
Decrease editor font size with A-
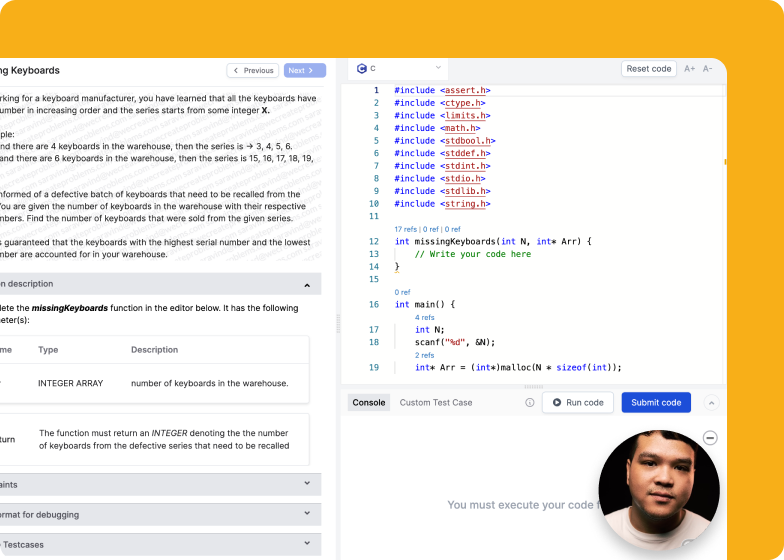pos(708,69)
